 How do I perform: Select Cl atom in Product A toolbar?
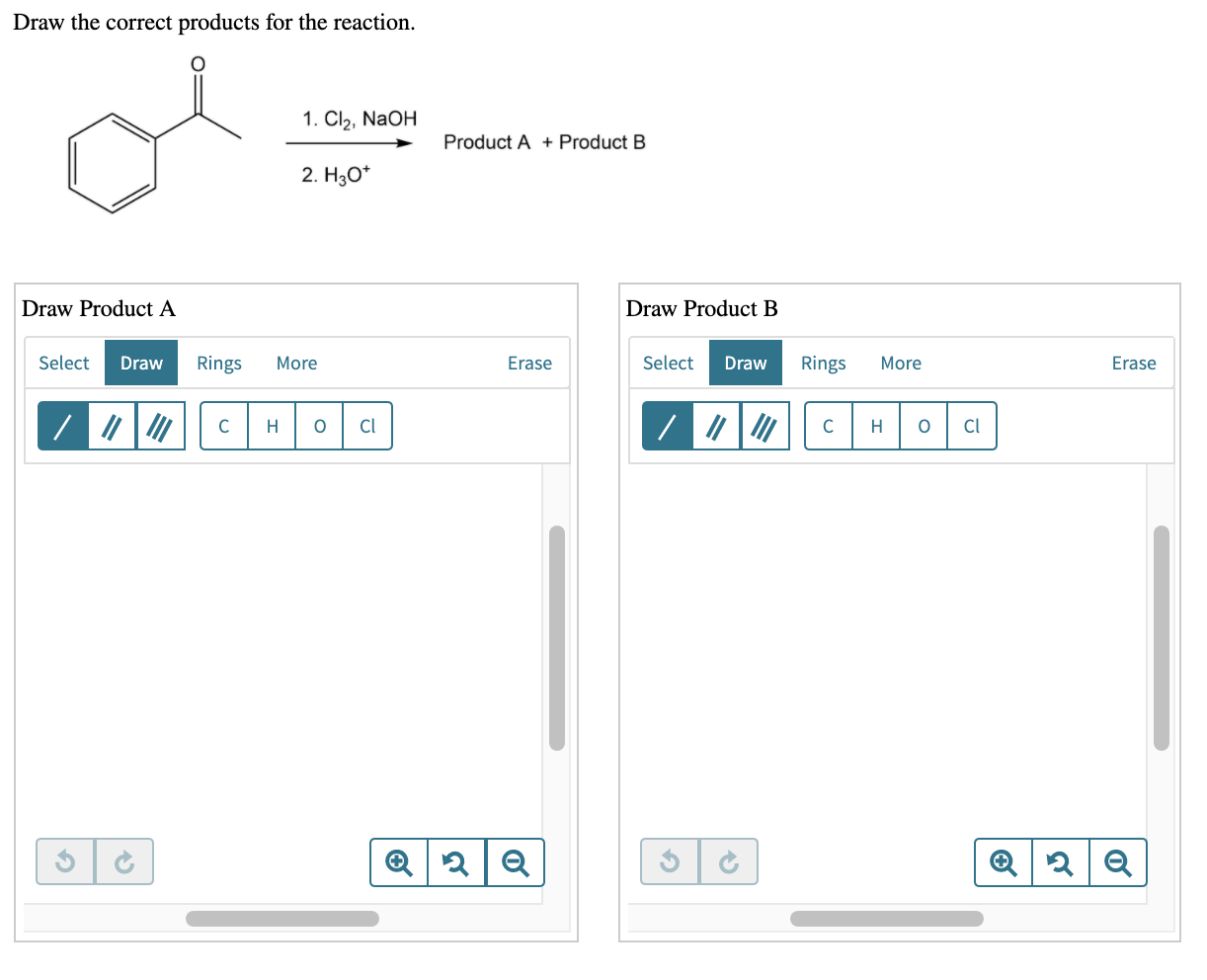[367, 426]
